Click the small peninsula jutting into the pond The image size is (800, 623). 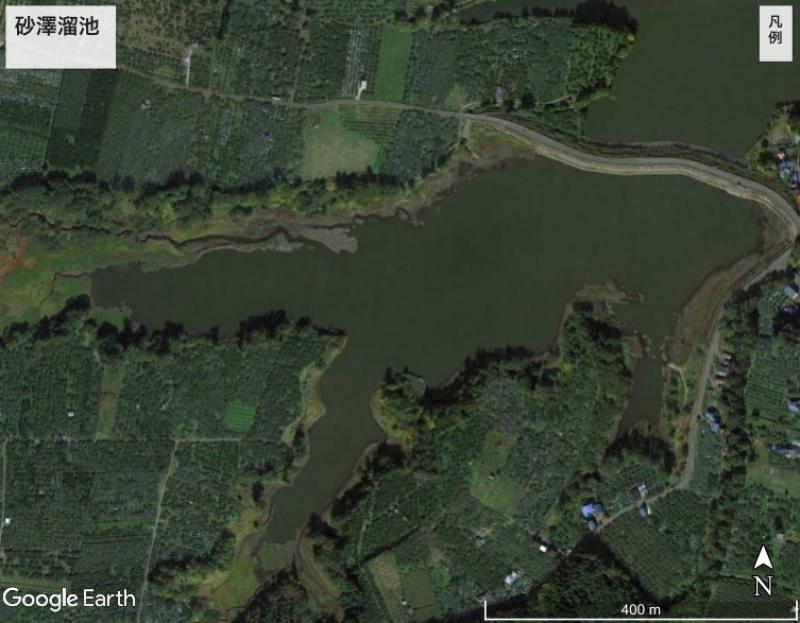(602, 296)
